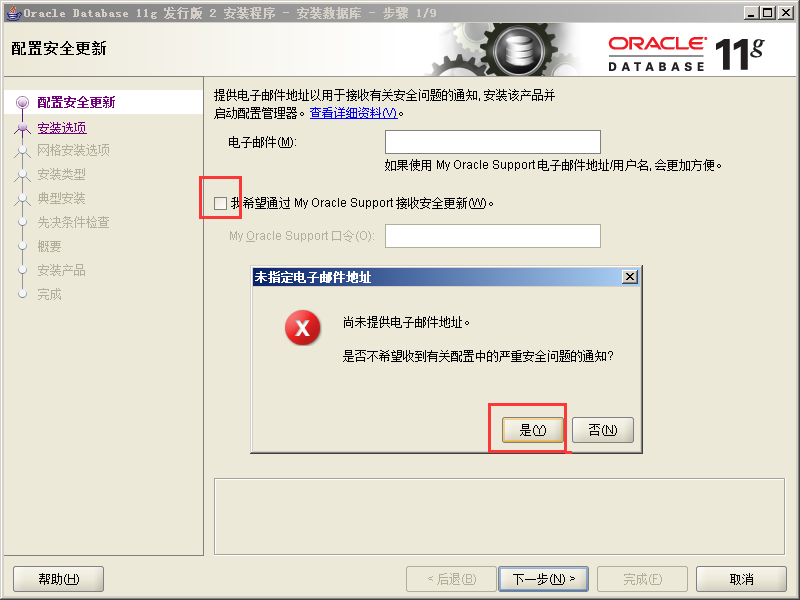800x600 pixels.
Task: Click the 取消 cancel button
Action: 741,579
